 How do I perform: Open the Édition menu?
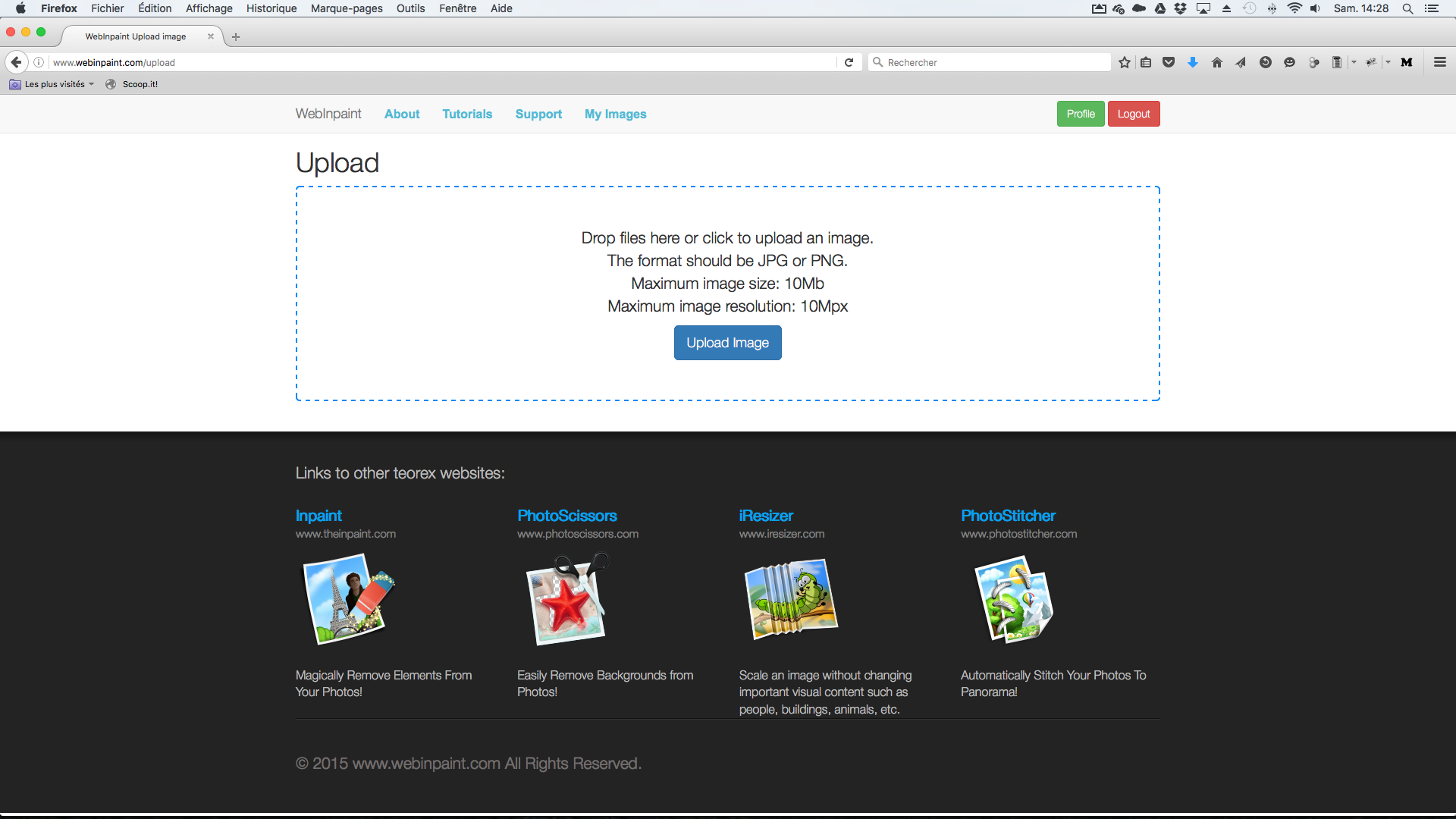click(x=155, y=8)
